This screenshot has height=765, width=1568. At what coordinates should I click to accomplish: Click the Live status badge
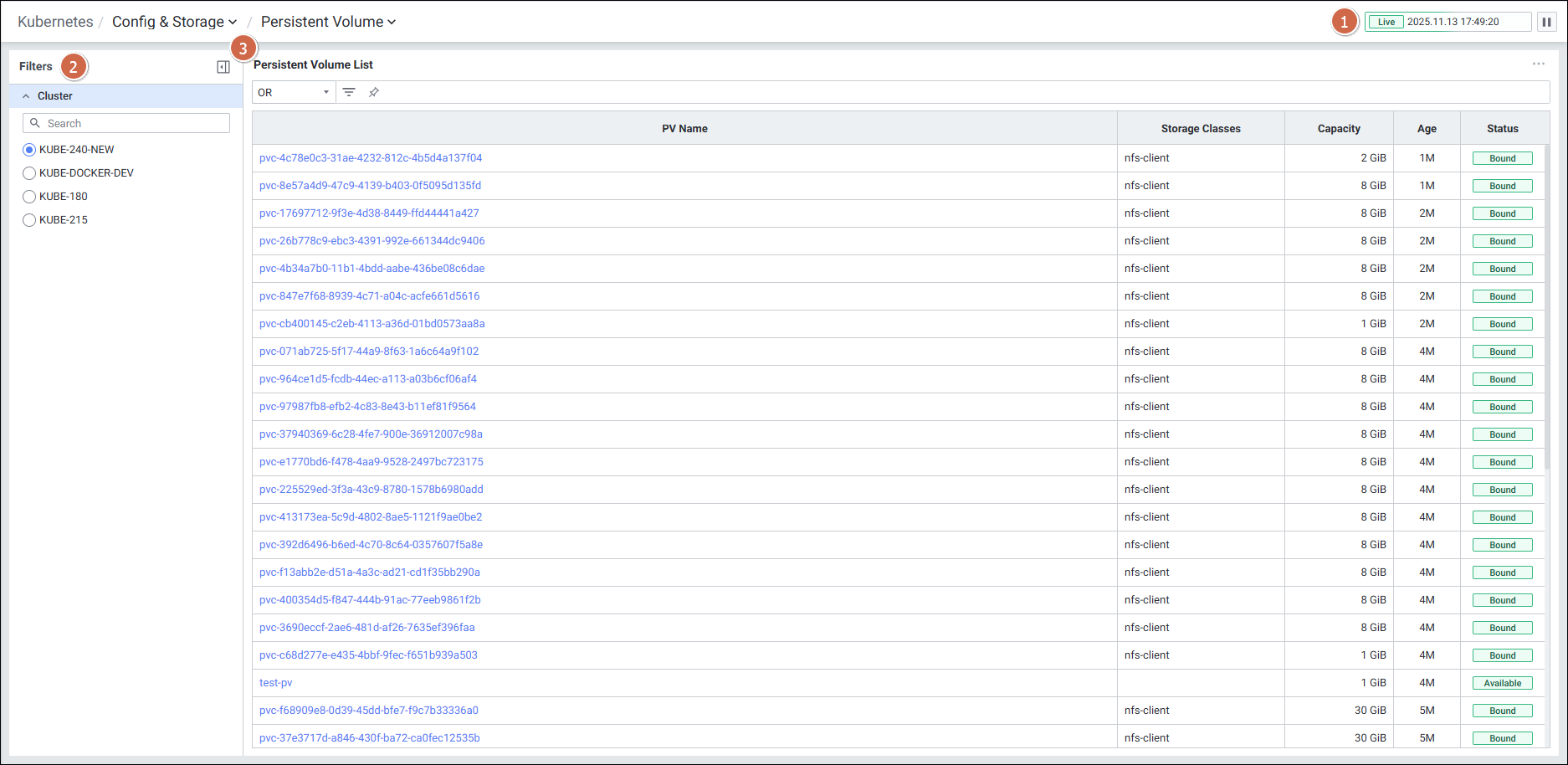(1386, 22)
